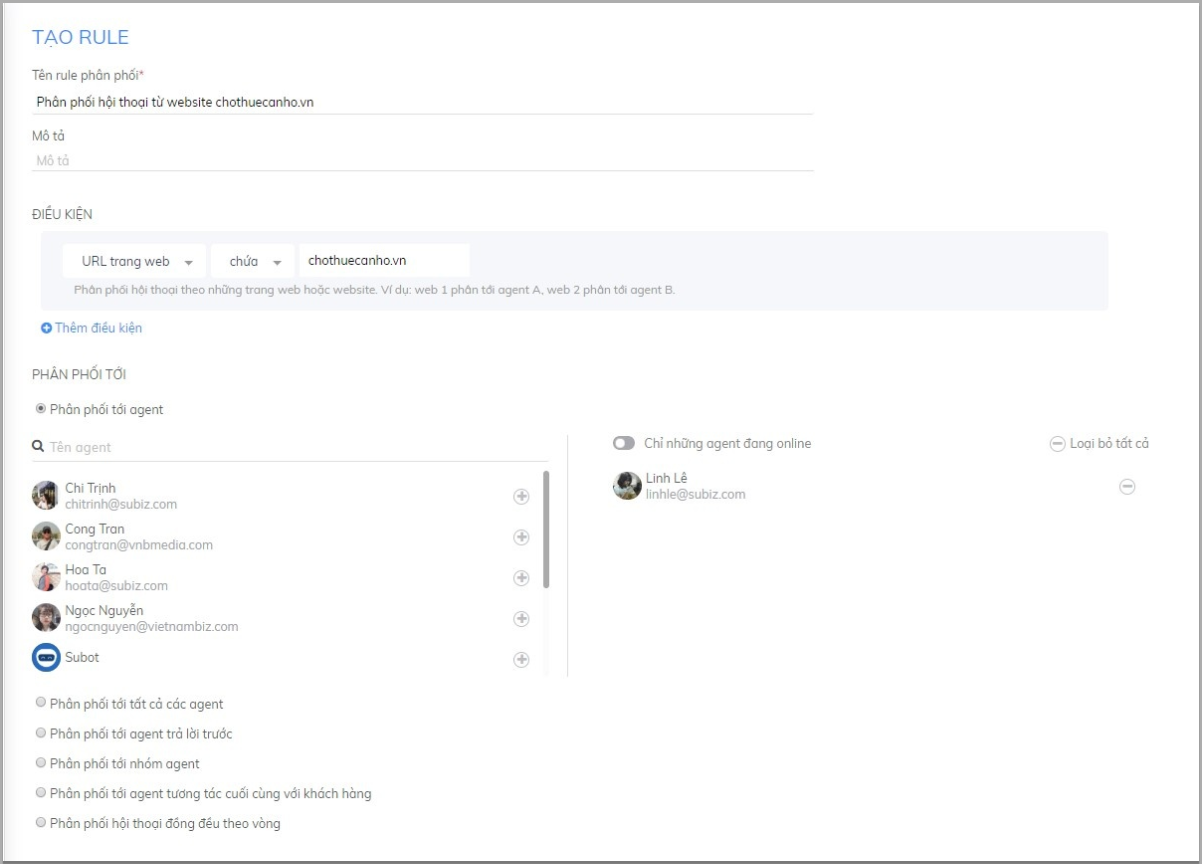
Task: Open the 'chứa' operator dropdown
Action: click(x=253, y=261)
